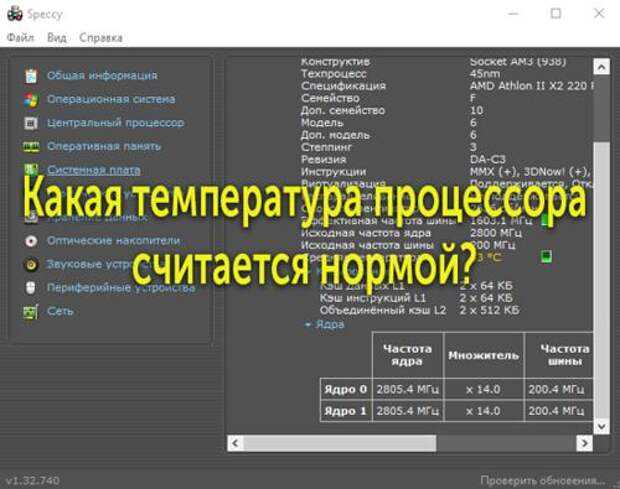Click Множитель column header
620x489 pixels.
tap(483, 355)
